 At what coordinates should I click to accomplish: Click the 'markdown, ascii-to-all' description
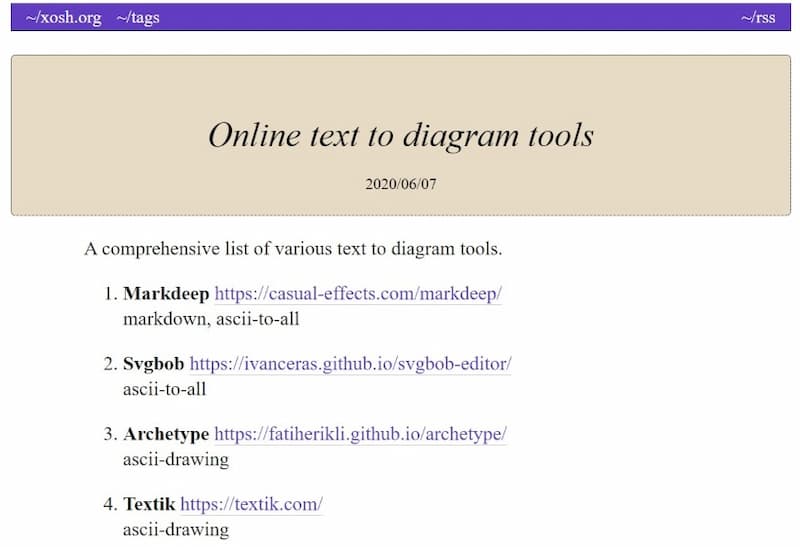point(210,319)
